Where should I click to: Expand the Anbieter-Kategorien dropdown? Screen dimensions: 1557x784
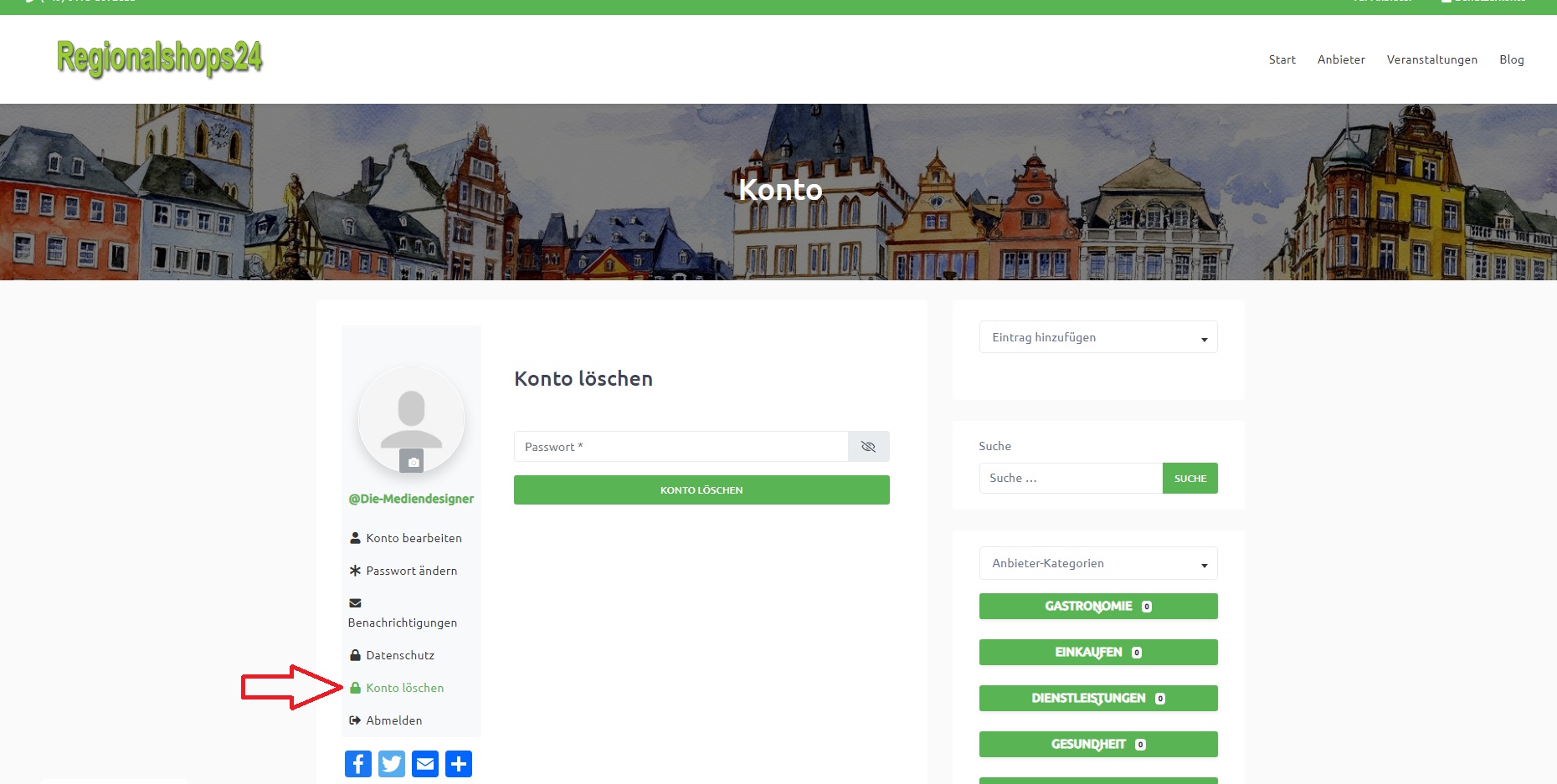[1098, 563]
